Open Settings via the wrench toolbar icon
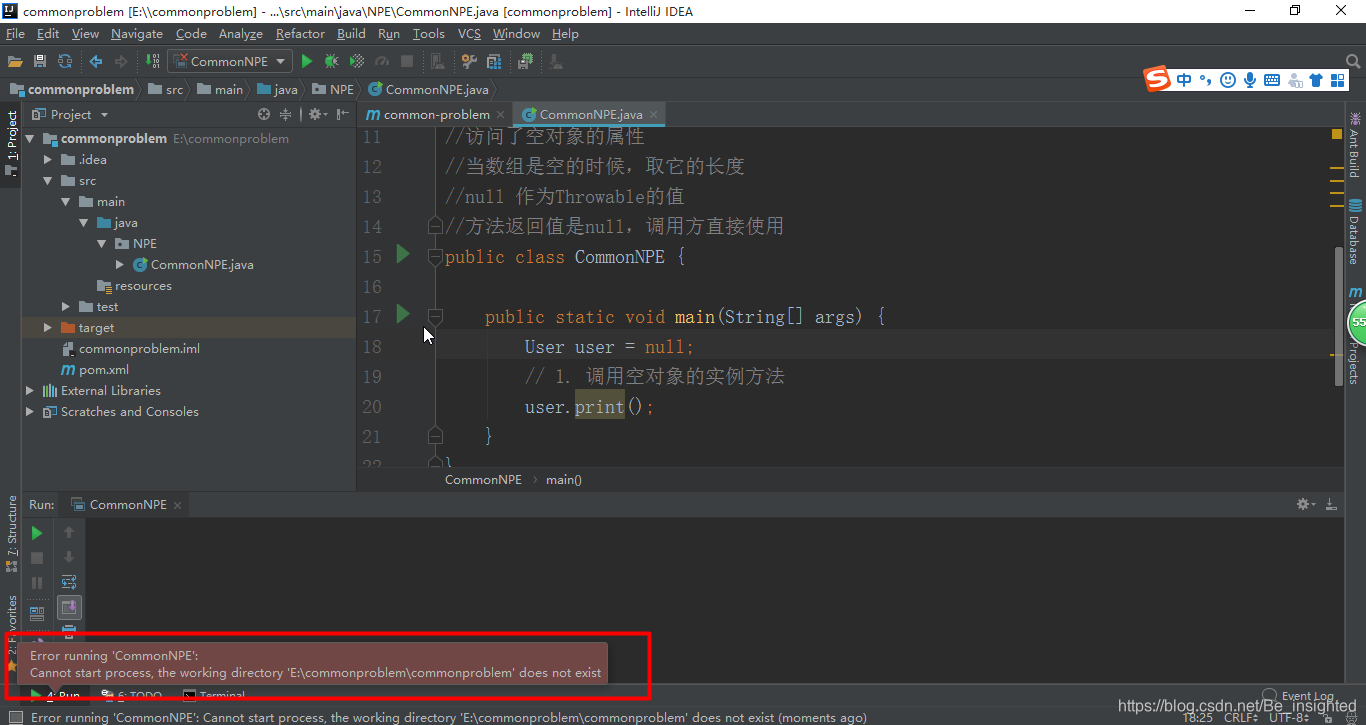 [x=468, y=61]
